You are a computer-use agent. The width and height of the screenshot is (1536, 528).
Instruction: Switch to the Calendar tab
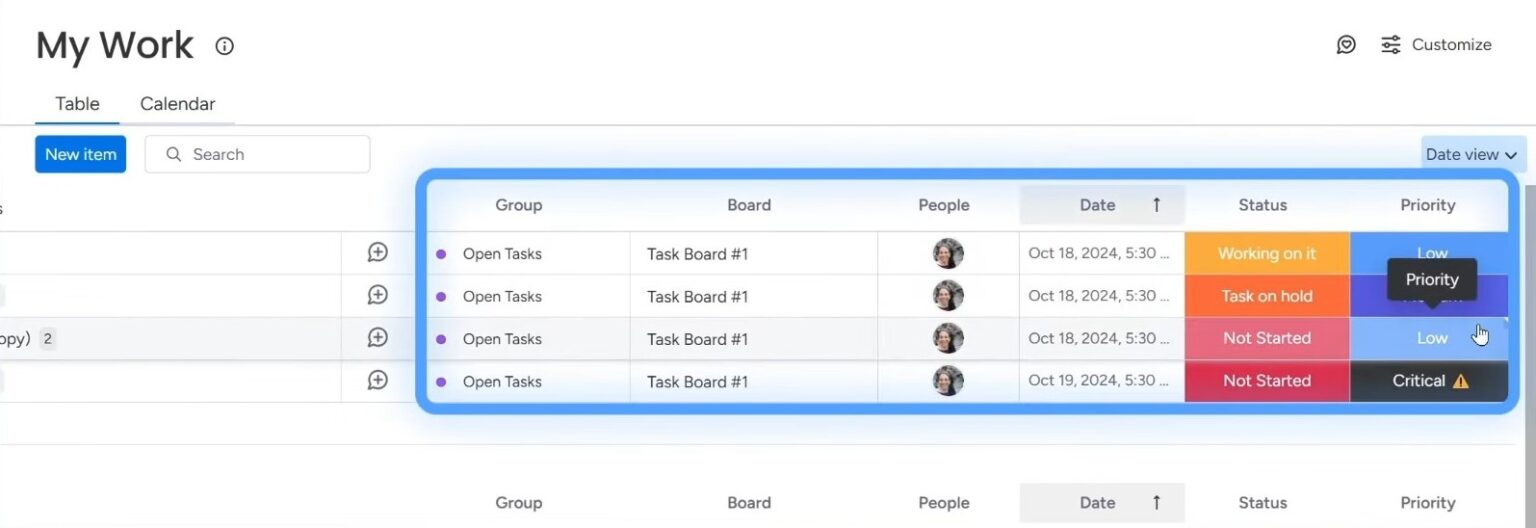[x=177, y=104]
